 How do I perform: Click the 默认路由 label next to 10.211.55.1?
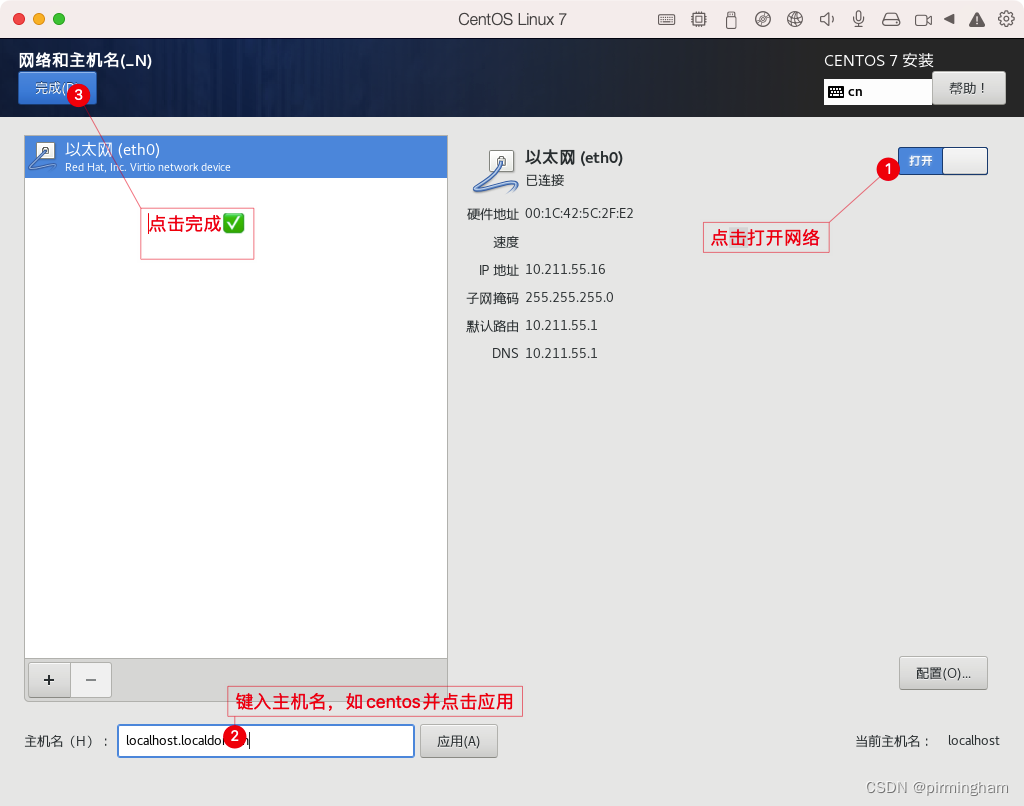[492, 326]
